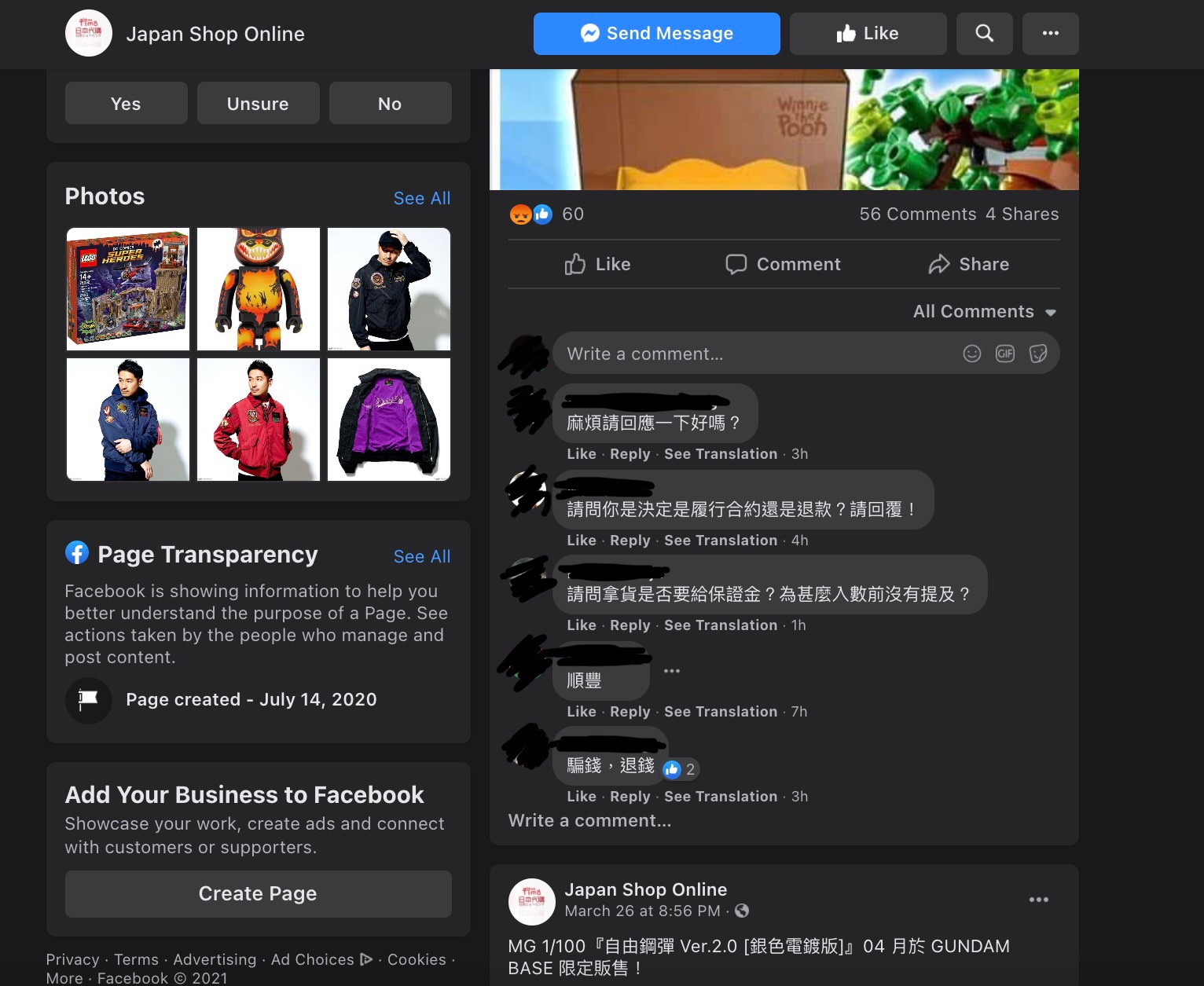Click the Facebook logo beside Page Transparency

point(77,553)
